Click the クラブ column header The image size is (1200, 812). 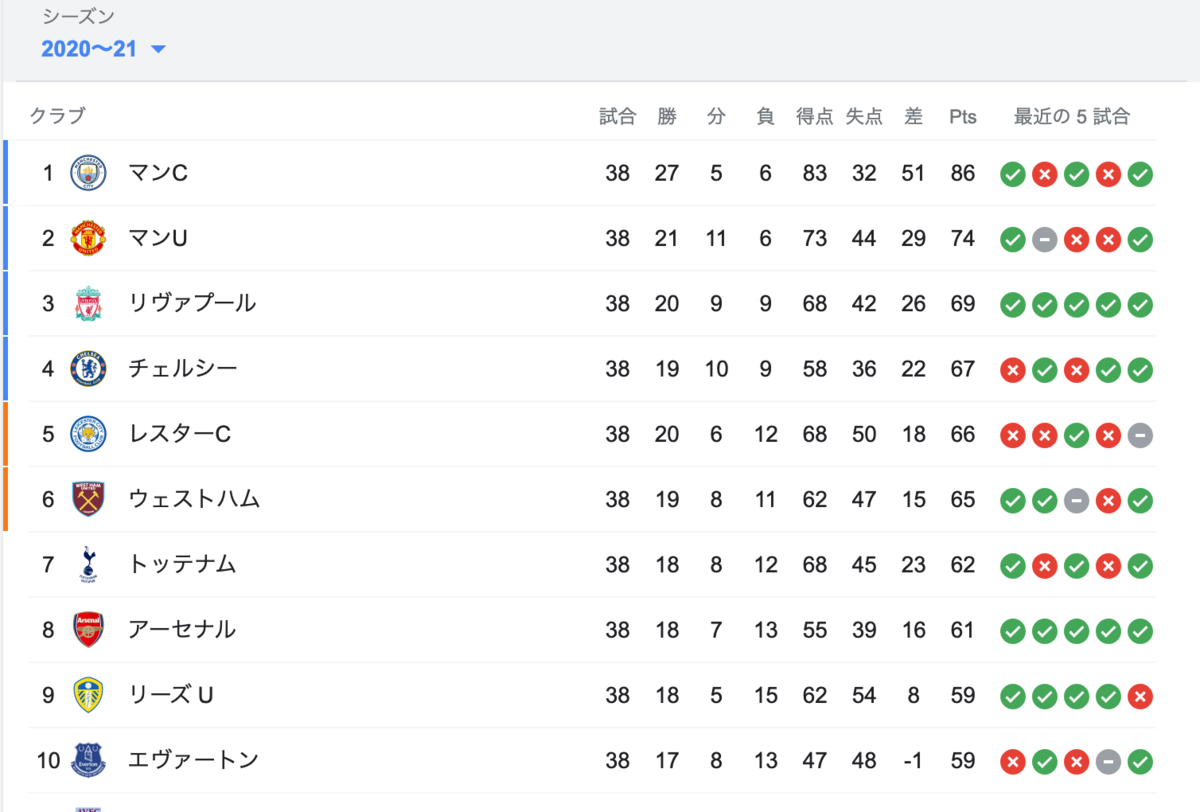pos(57,116)
